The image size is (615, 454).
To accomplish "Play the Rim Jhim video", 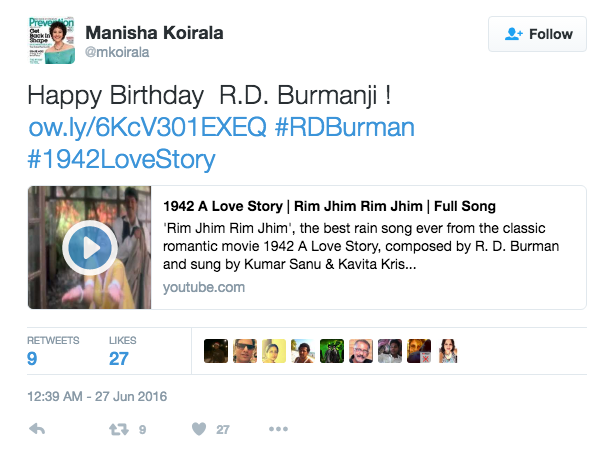I will click(x=90, y=248).
